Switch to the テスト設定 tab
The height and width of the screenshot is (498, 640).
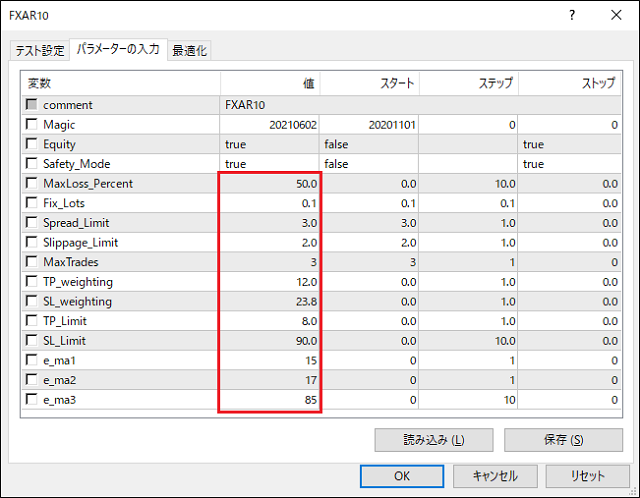pyautogui.click(x=40, y=51)
